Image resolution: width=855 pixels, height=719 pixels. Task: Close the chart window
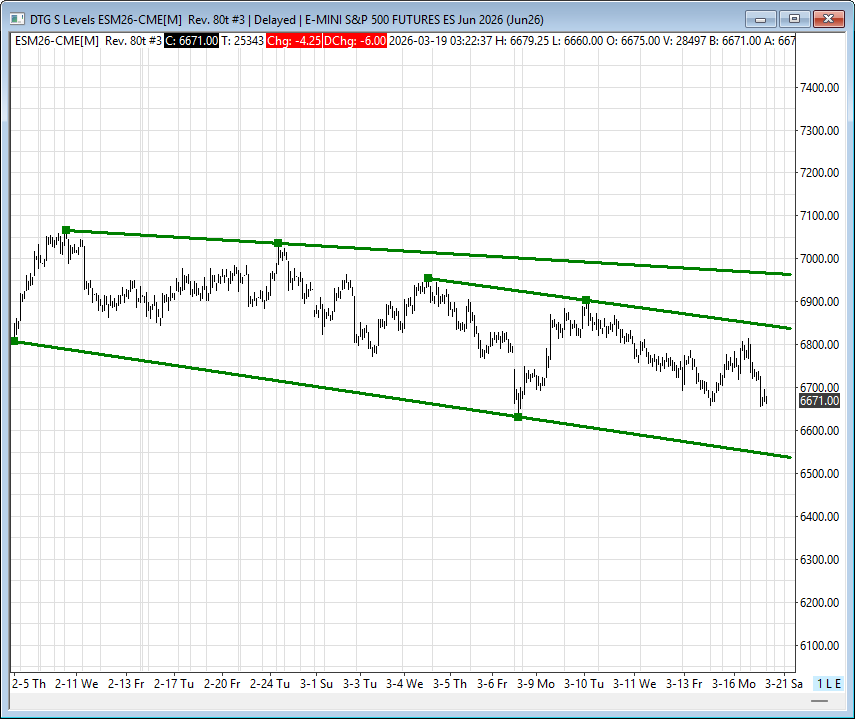pyautogui.click(x=828, y=18)
